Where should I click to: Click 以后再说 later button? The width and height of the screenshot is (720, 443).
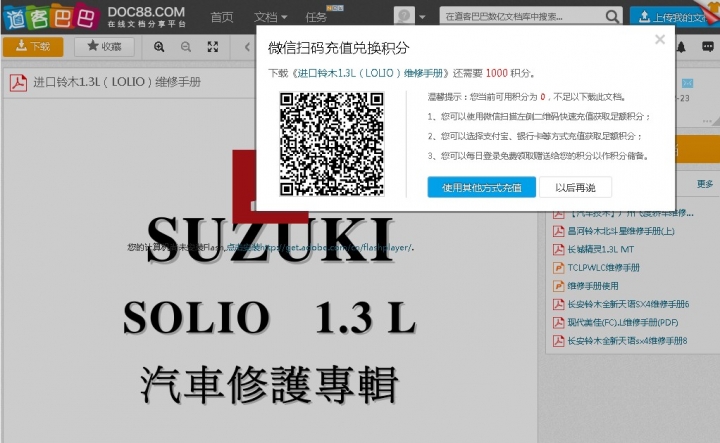point(575,187)
